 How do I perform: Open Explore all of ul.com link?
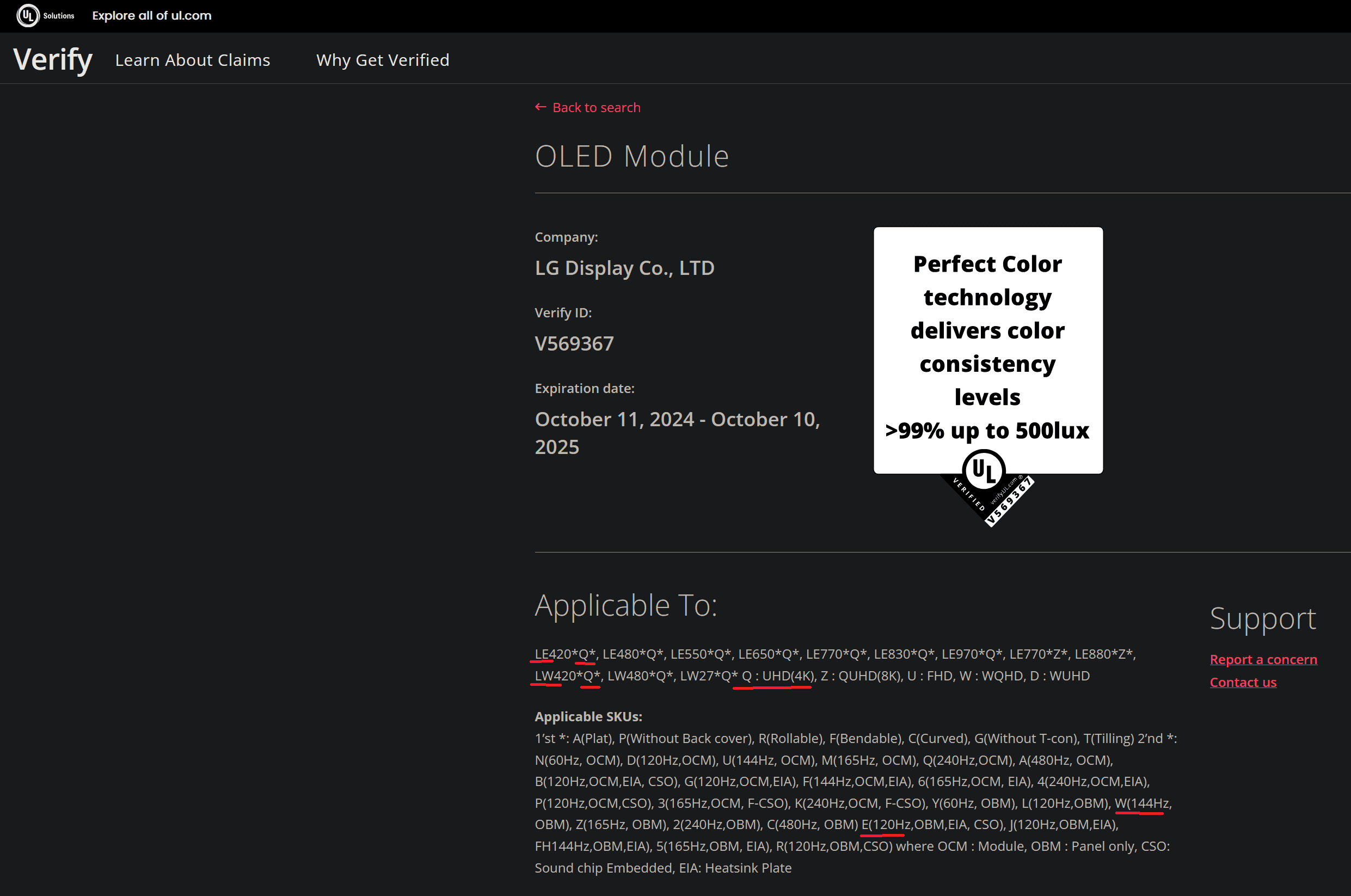click(x=152, y=15)
